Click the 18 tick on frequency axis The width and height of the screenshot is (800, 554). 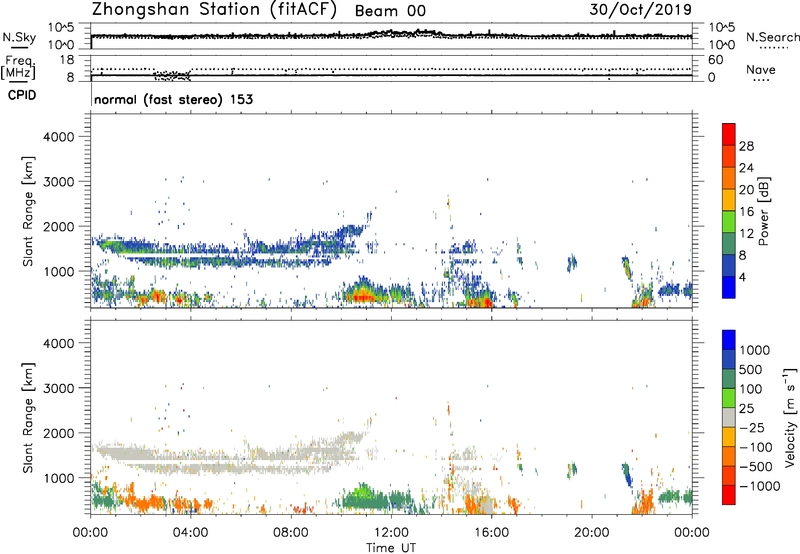point(67,60)
